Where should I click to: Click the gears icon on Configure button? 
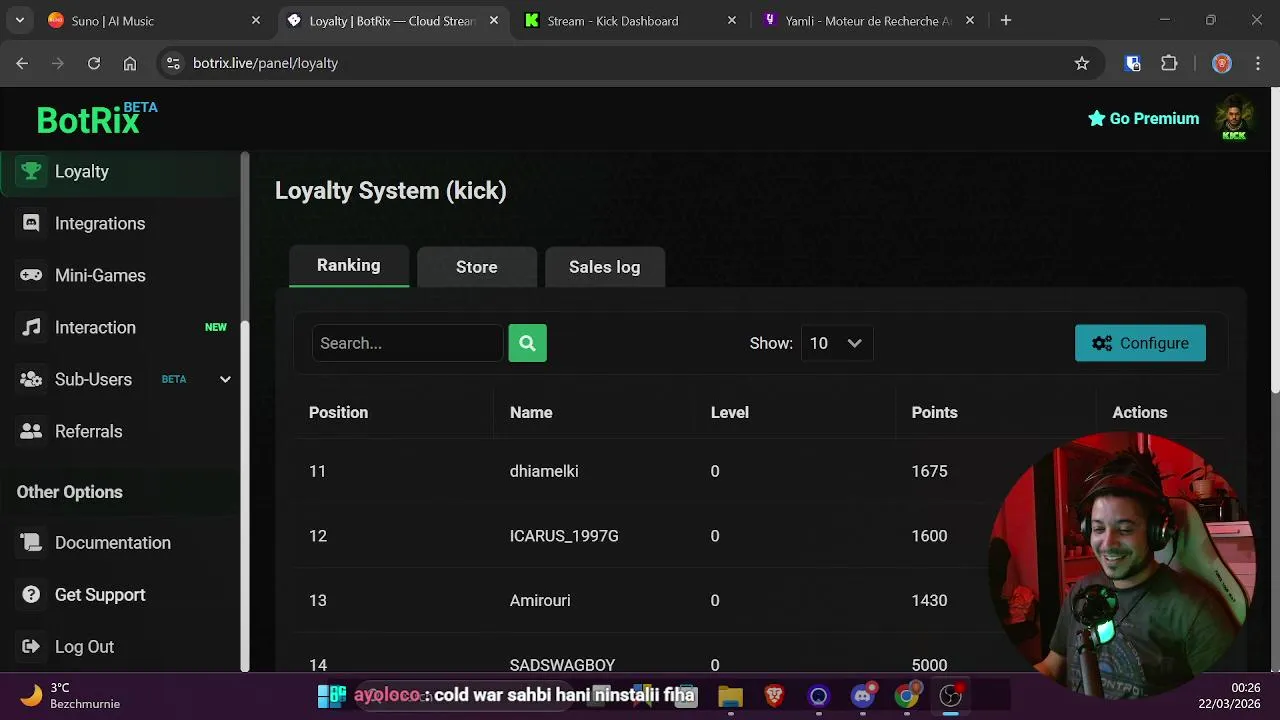tap(1102, 343)
